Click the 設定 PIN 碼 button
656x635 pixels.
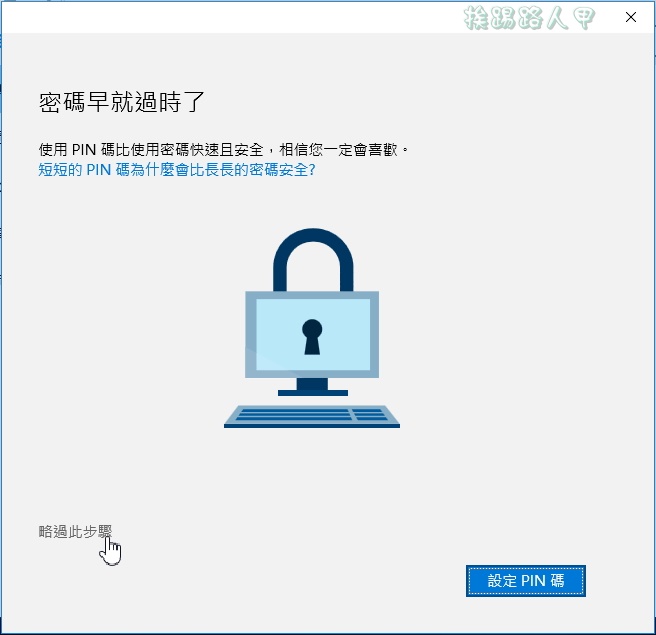526,581
